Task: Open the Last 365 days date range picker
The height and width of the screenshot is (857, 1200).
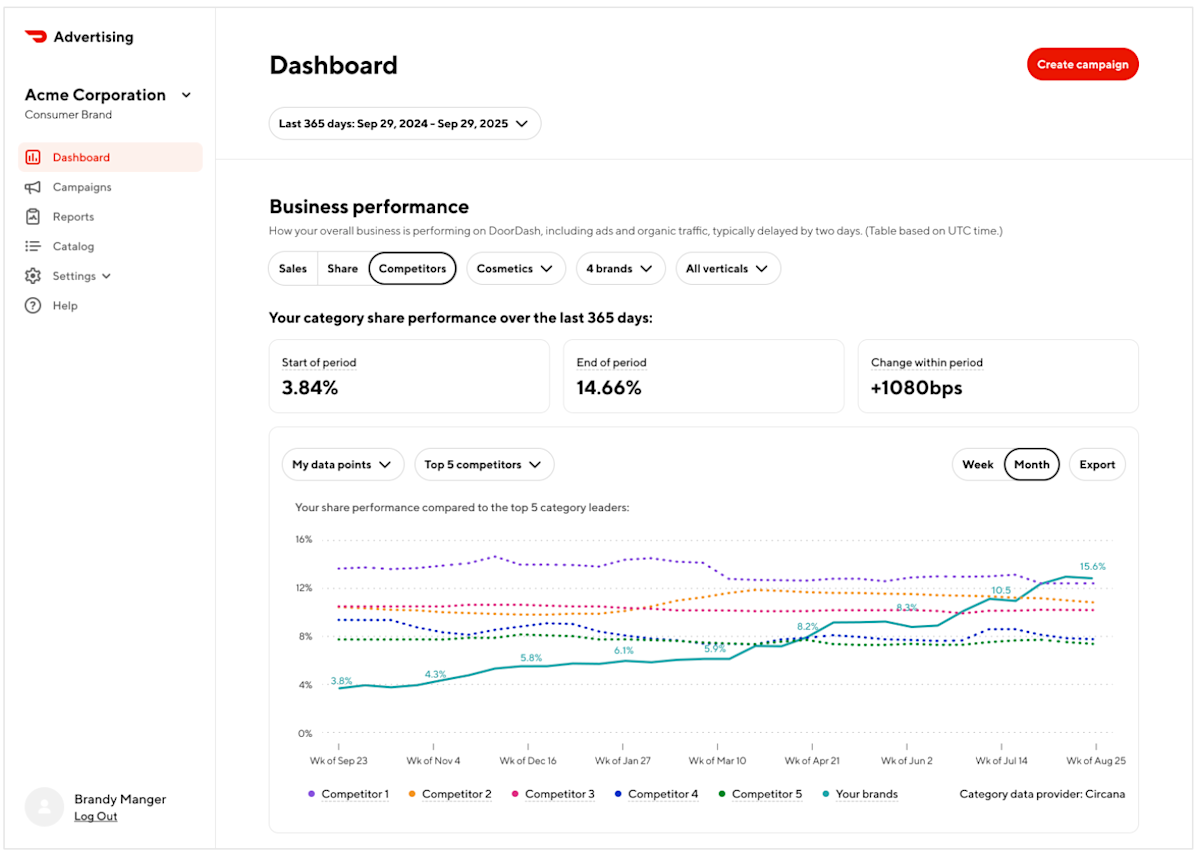Action: point(404,123)
